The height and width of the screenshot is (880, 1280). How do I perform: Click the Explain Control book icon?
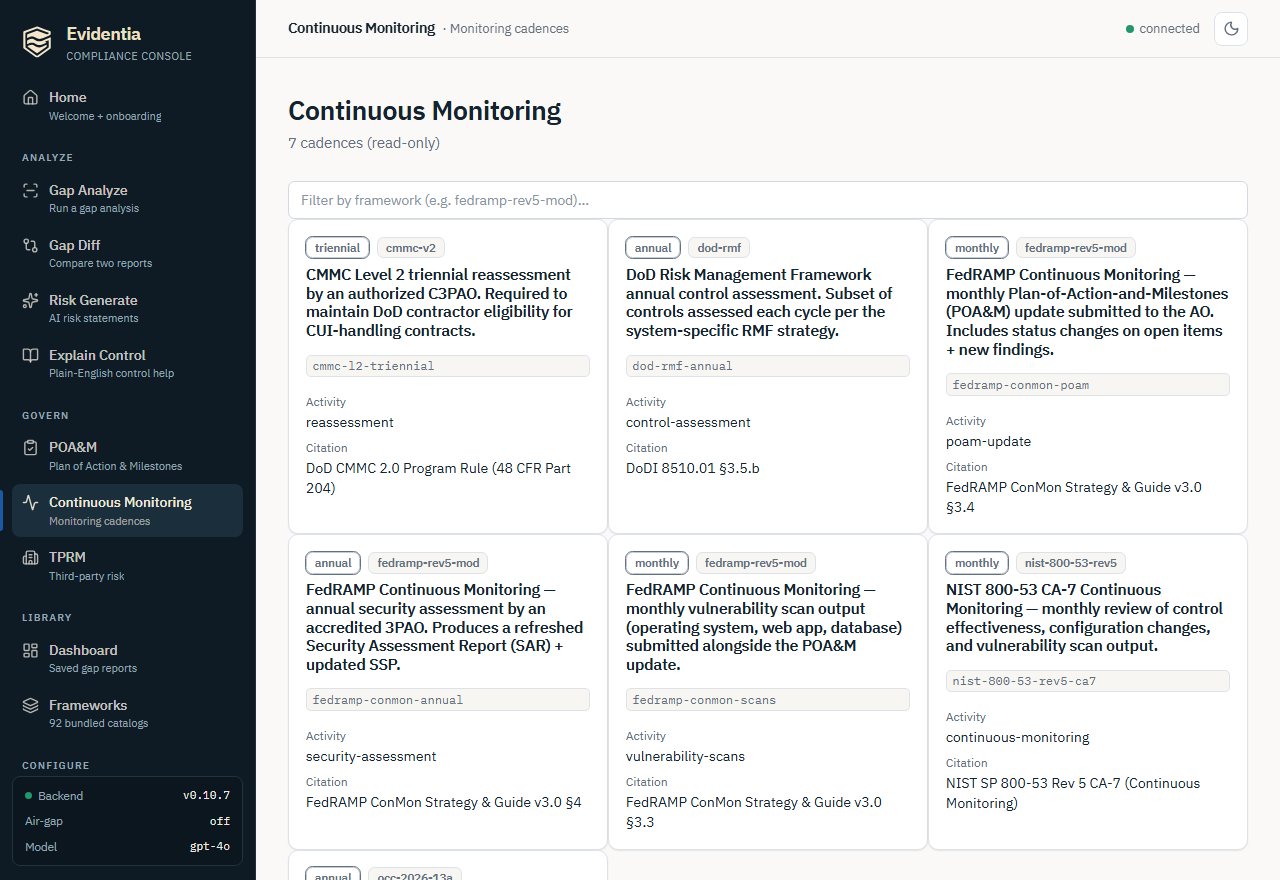[31, 355]
